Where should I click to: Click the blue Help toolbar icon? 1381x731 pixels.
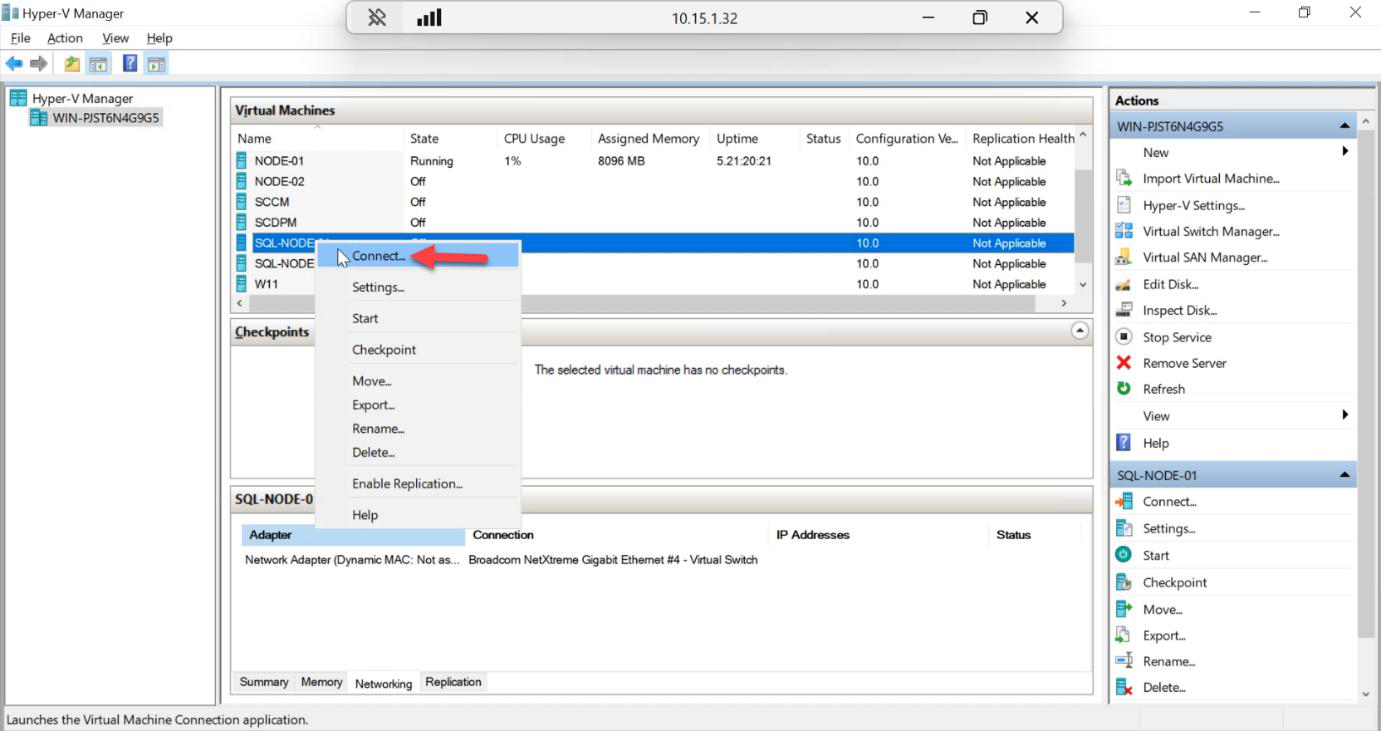[x=130, y=64]
